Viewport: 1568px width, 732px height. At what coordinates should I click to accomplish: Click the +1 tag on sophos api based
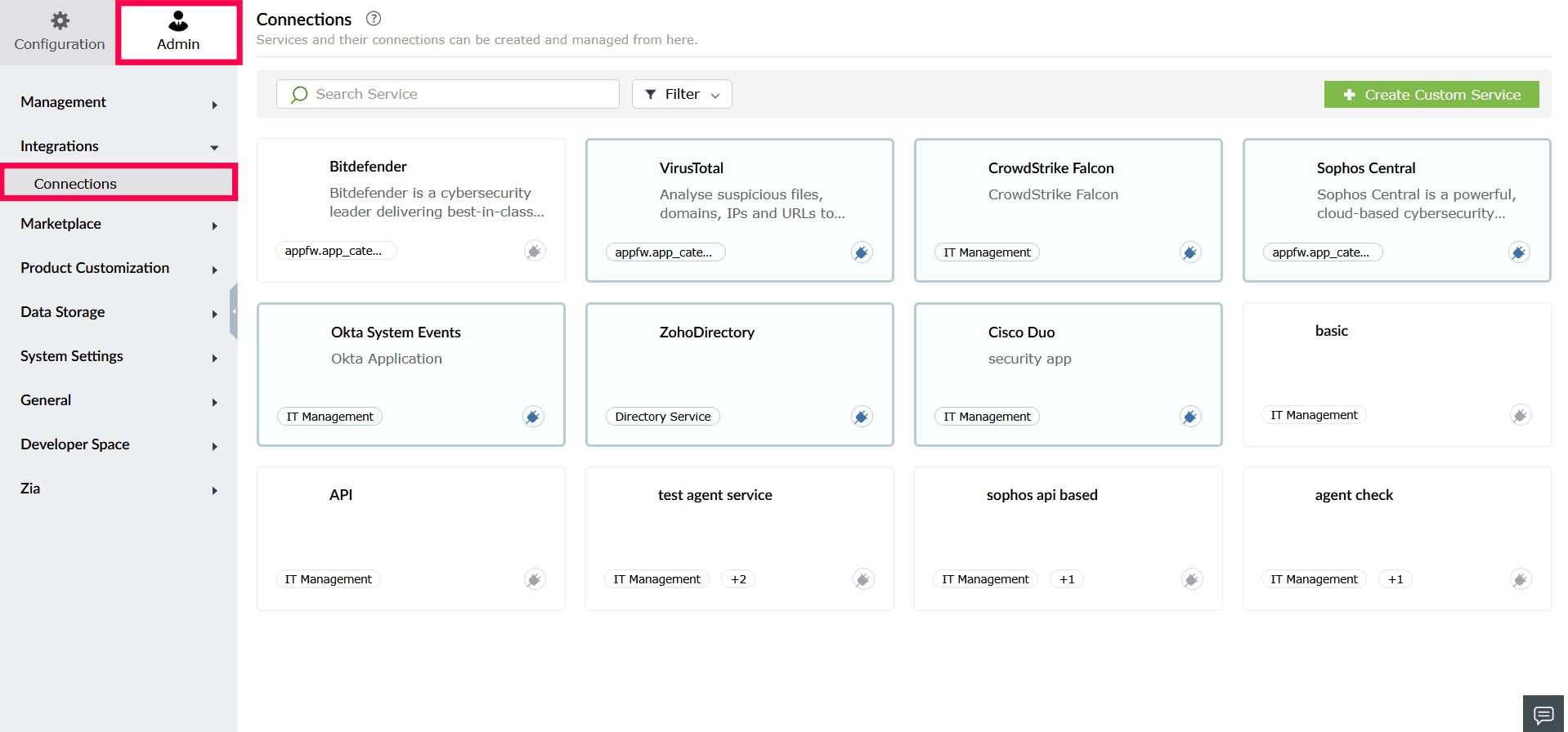coord(1067,579)
